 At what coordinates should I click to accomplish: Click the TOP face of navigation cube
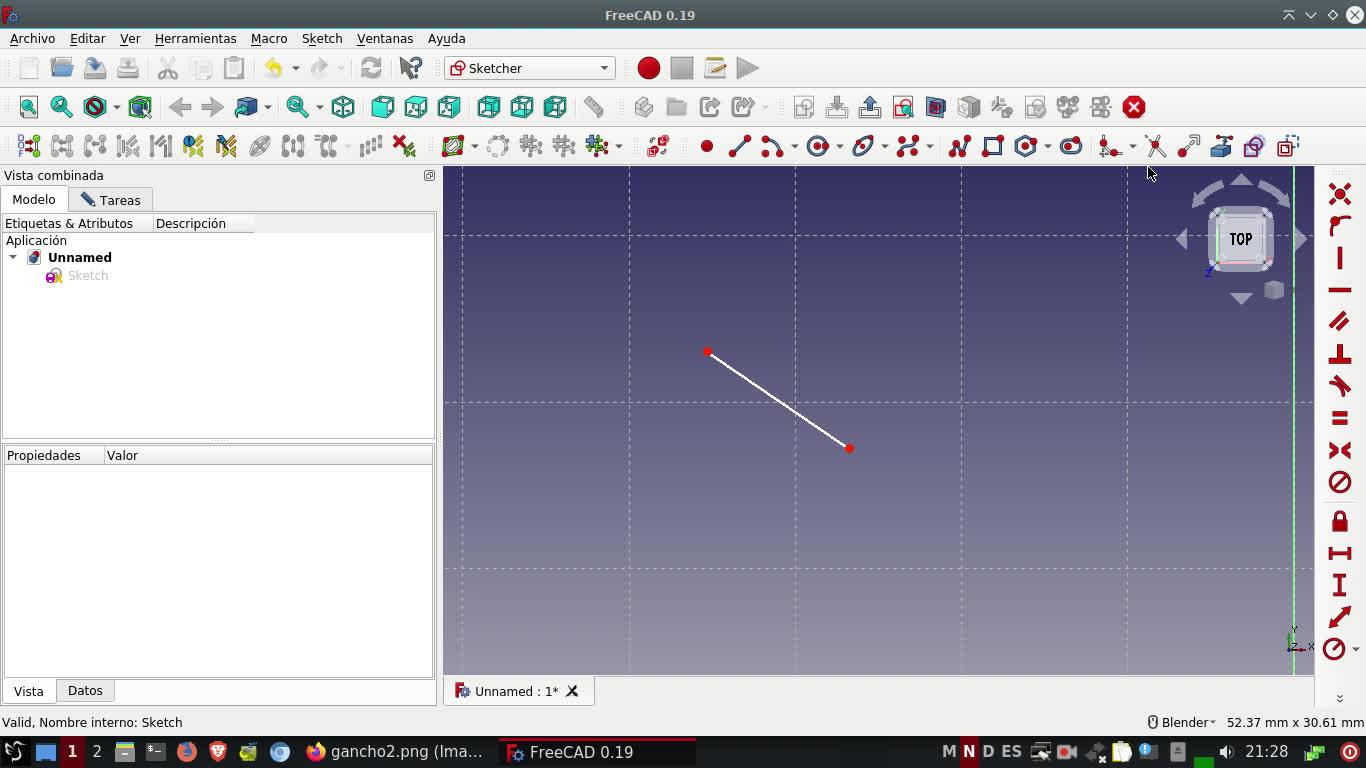coord(1240,239)
